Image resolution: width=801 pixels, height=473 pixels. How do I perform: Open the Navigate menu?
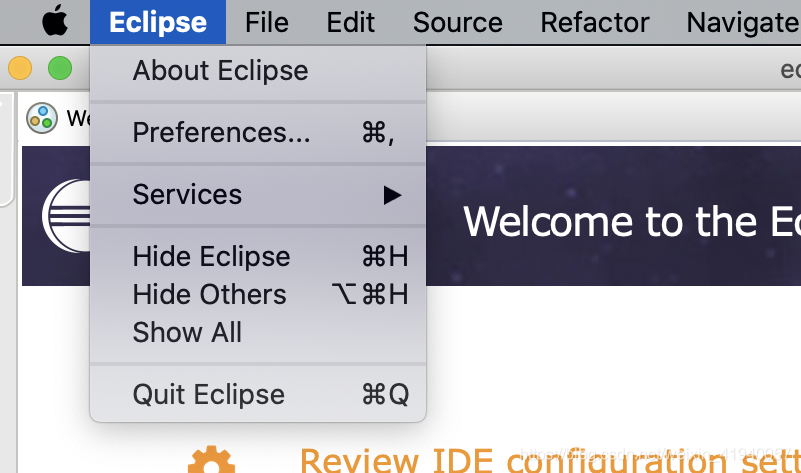click(x=743, y=23)
